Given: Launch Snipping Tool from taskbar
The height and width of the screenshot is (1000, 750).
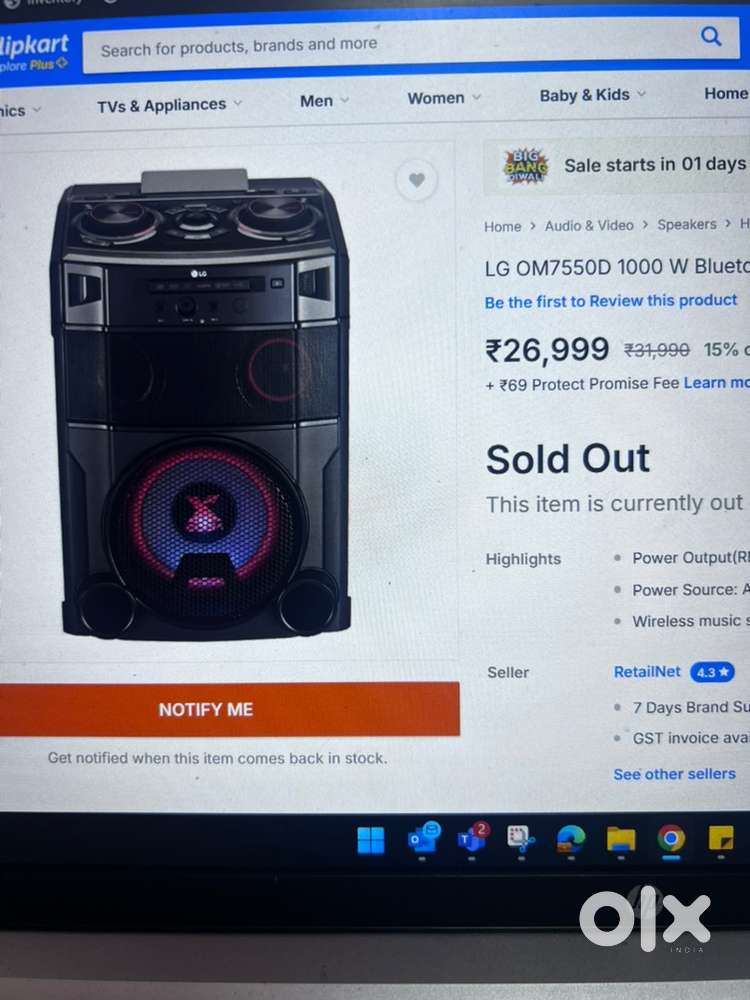Looking at the screenshot, I should [x=521, y=838].
